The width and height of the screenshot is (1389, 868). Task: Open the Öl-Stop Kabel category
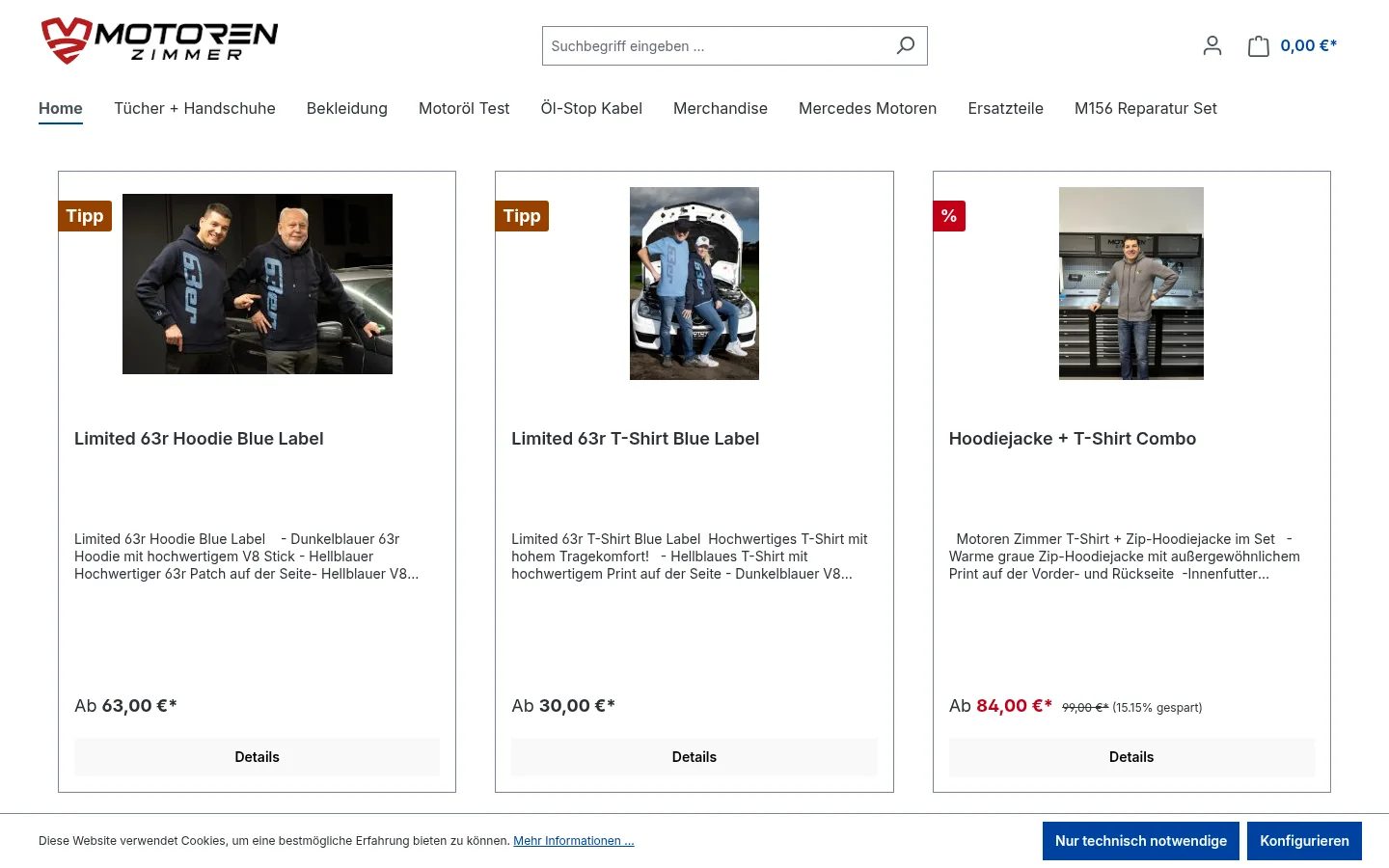coord(591,108)
